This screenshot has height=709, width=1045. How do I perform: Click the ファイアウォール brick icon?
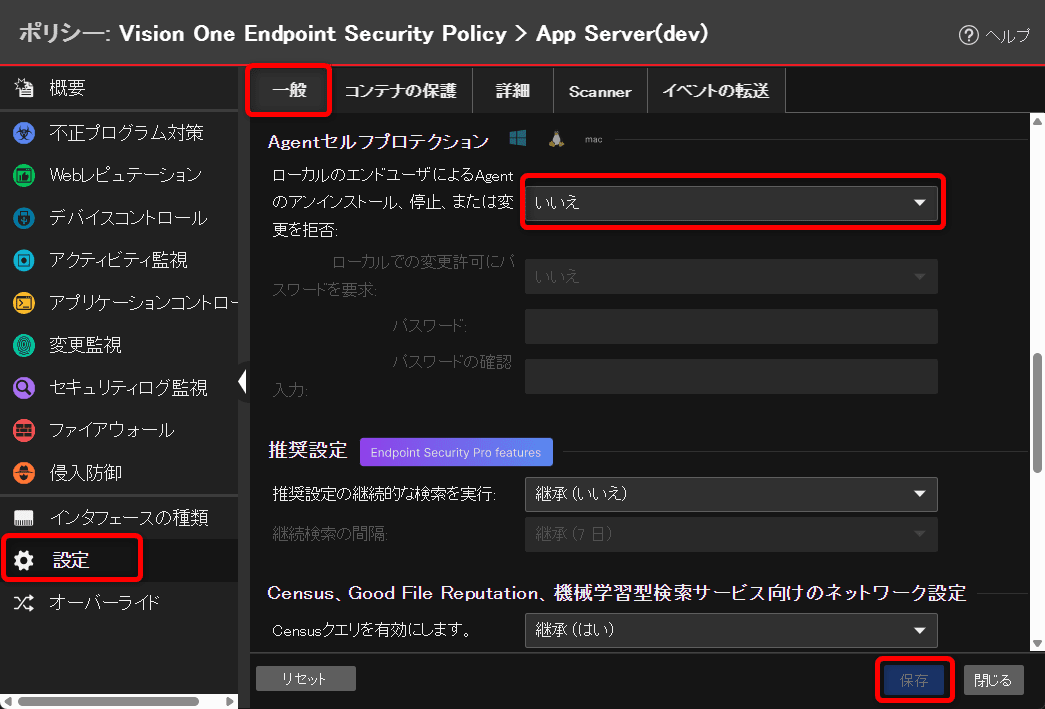click(x=24, y=430)
